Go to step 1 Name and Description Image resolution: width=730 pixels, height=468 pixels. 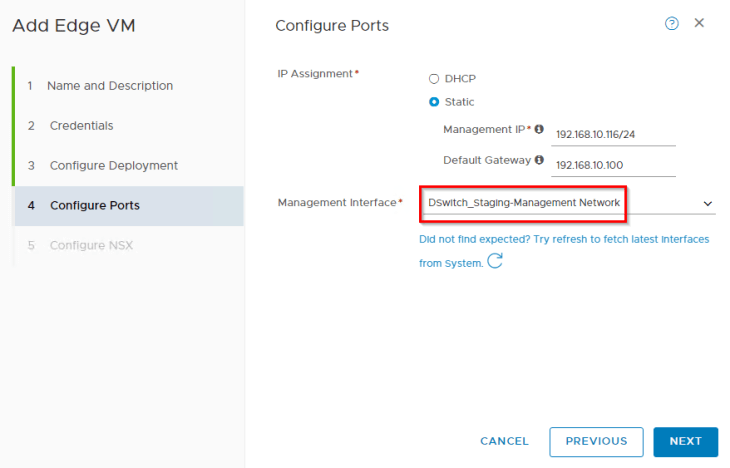coord(110,86)
